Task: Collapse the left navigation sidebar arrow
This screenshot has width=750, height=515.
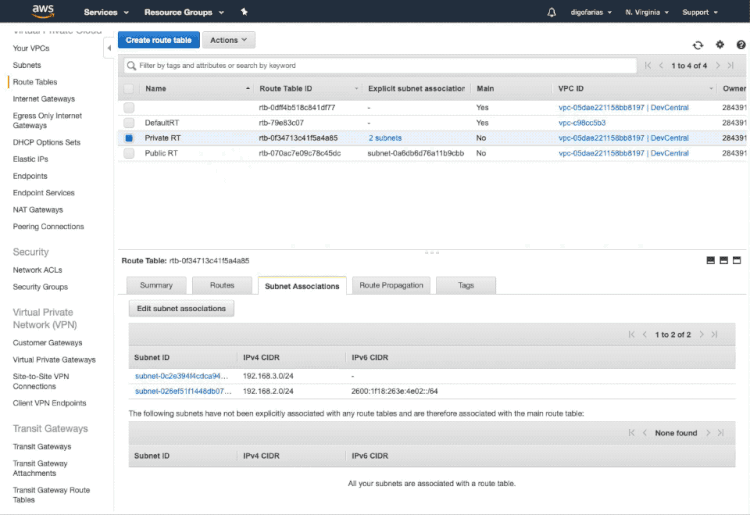Action: [108, 47]
